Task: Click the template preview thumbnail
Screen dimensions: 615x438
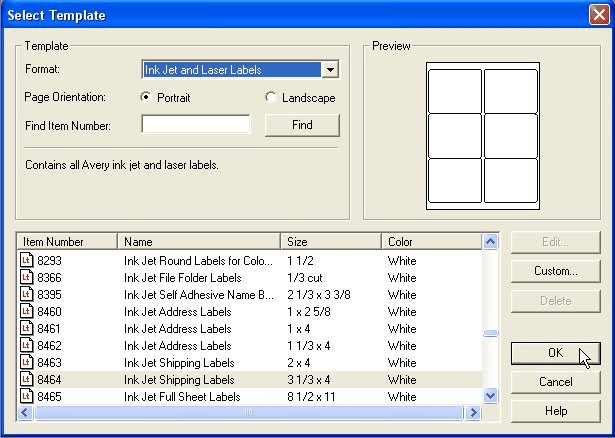Action: 455,134
